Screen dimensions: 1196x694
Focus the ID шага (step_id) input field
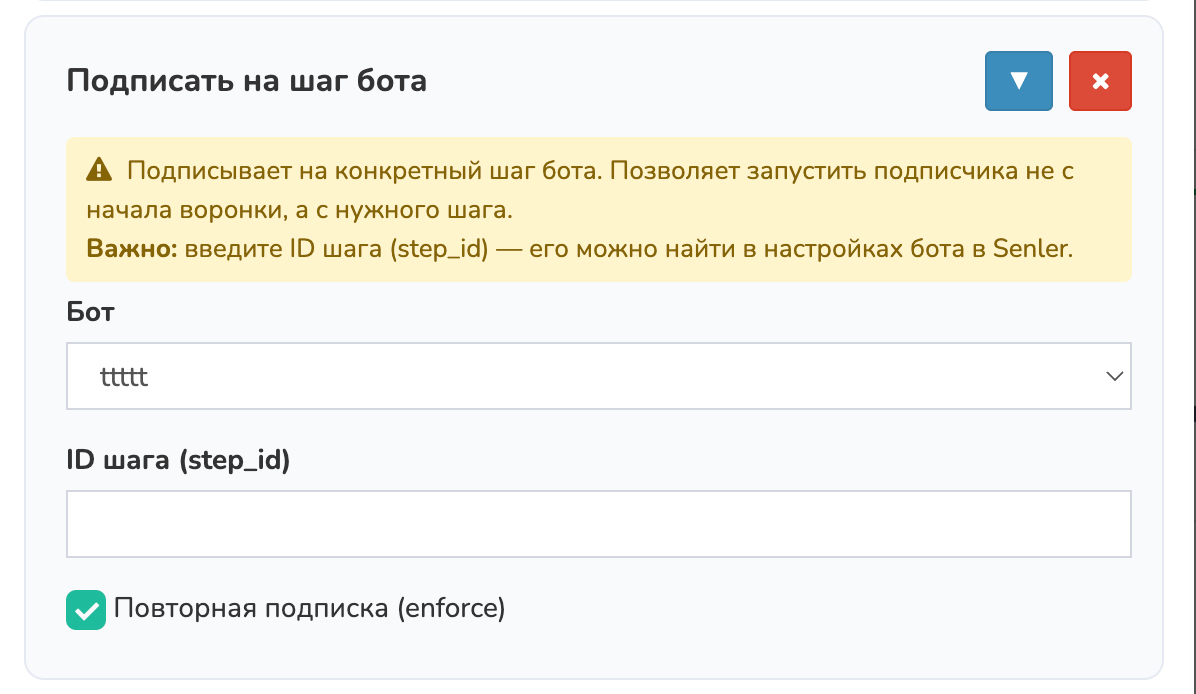[x=598, y=523]
